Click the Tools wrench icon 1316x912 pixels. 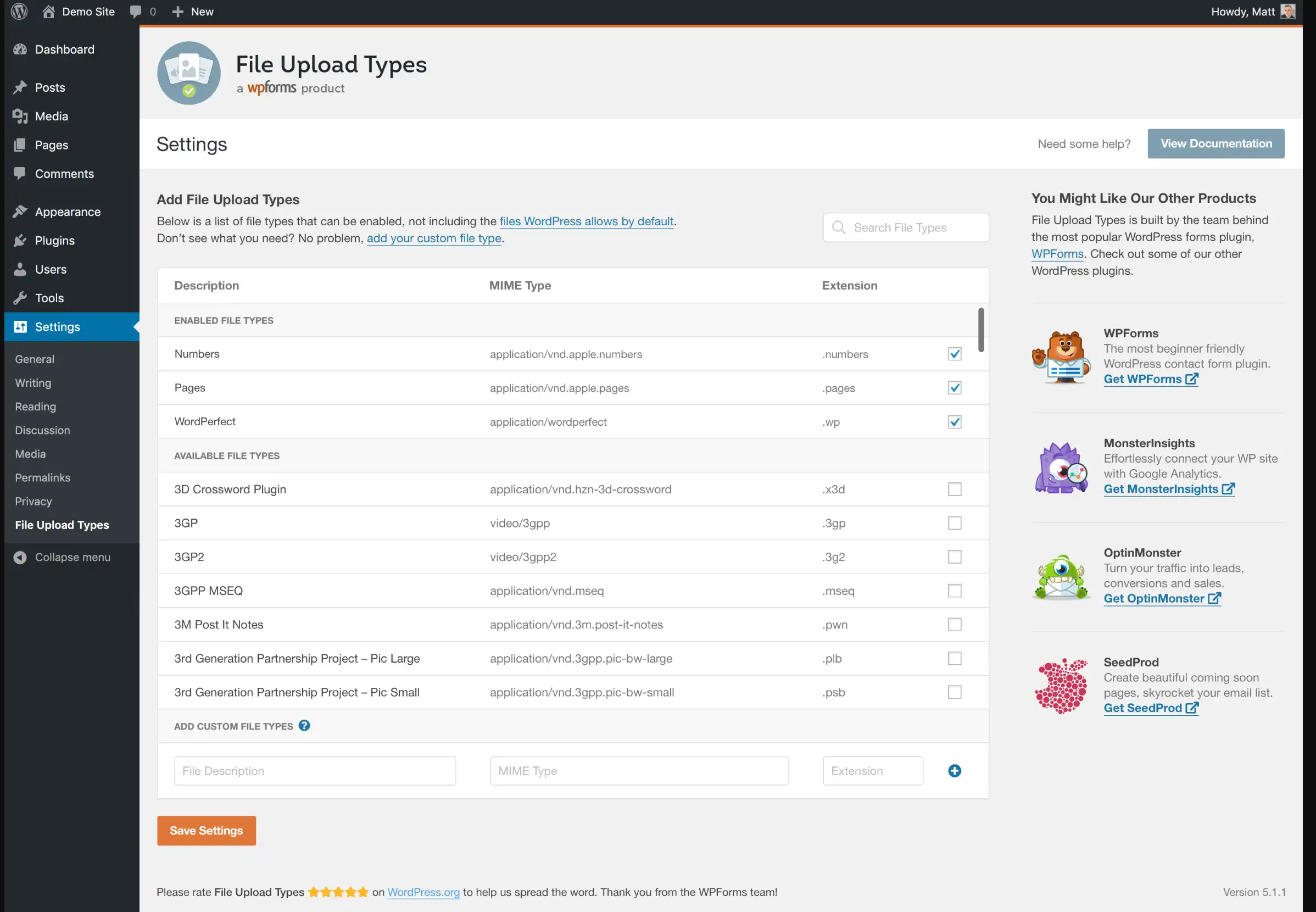pyautogui.click(x=20, y=298)
